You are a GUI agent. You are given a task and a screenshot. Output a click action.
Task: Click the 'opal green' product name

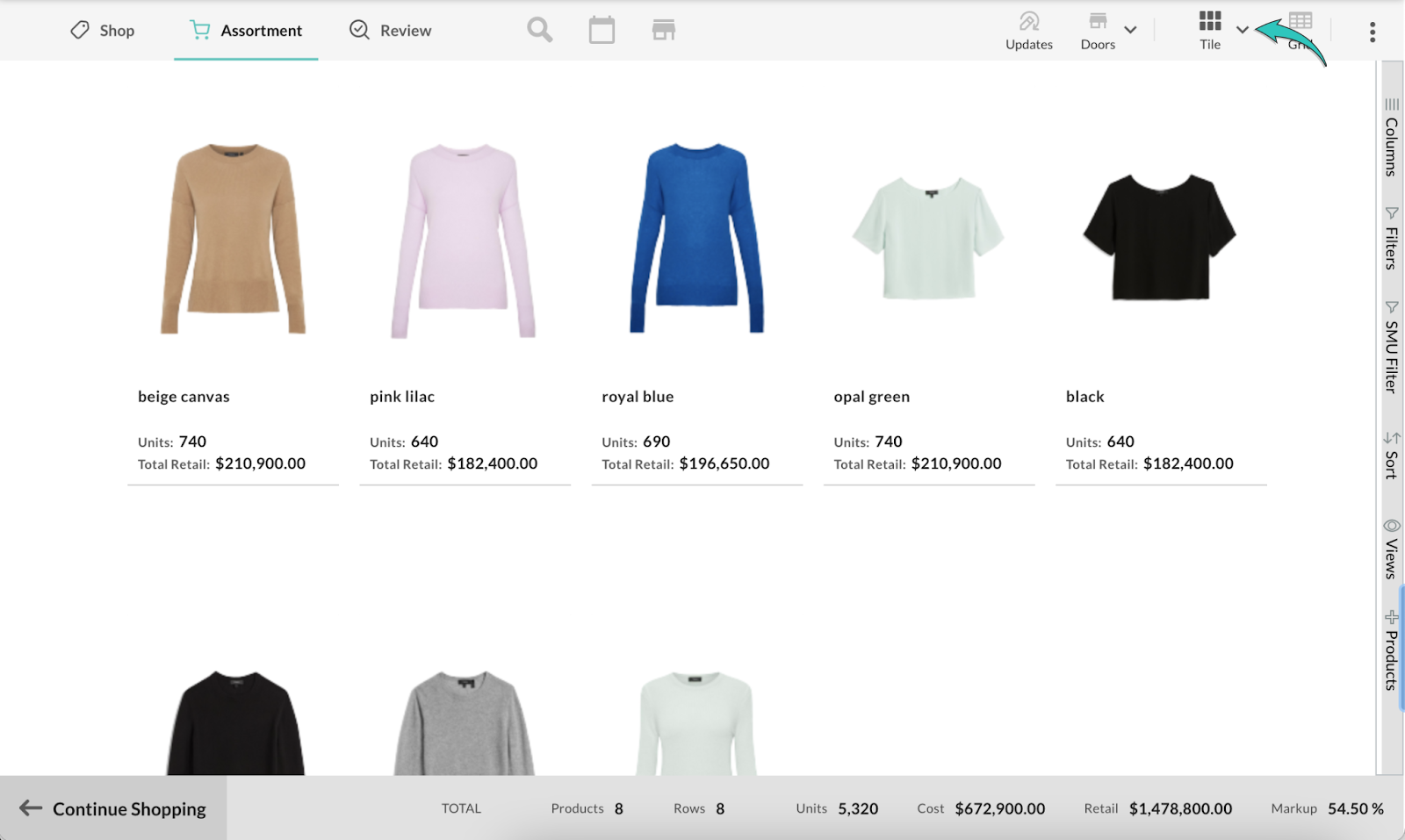[872, 397]
